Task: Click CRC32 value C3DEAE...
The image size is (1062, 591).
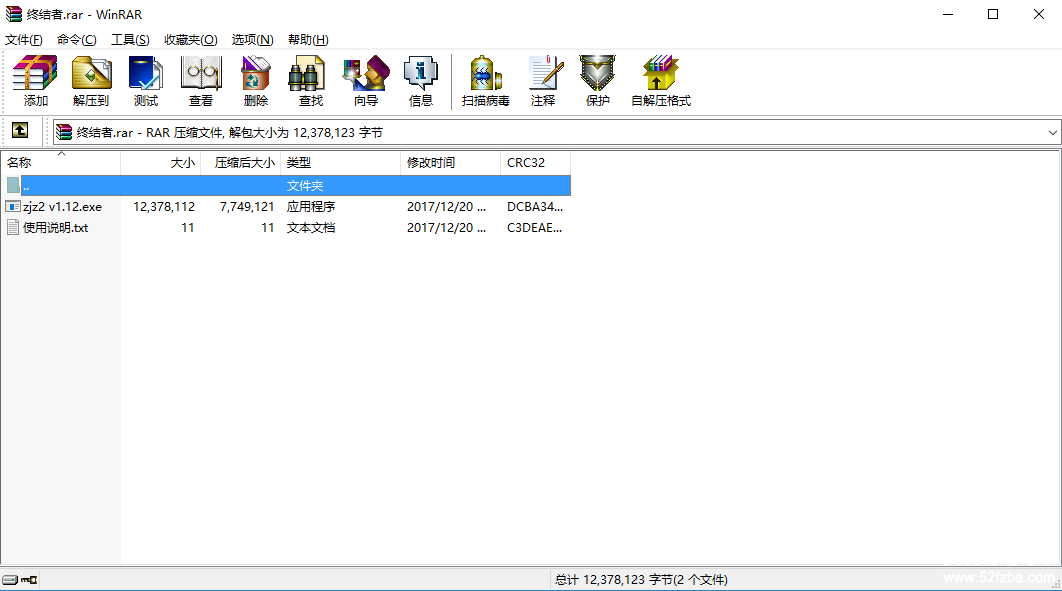Action: click(534, 227)
